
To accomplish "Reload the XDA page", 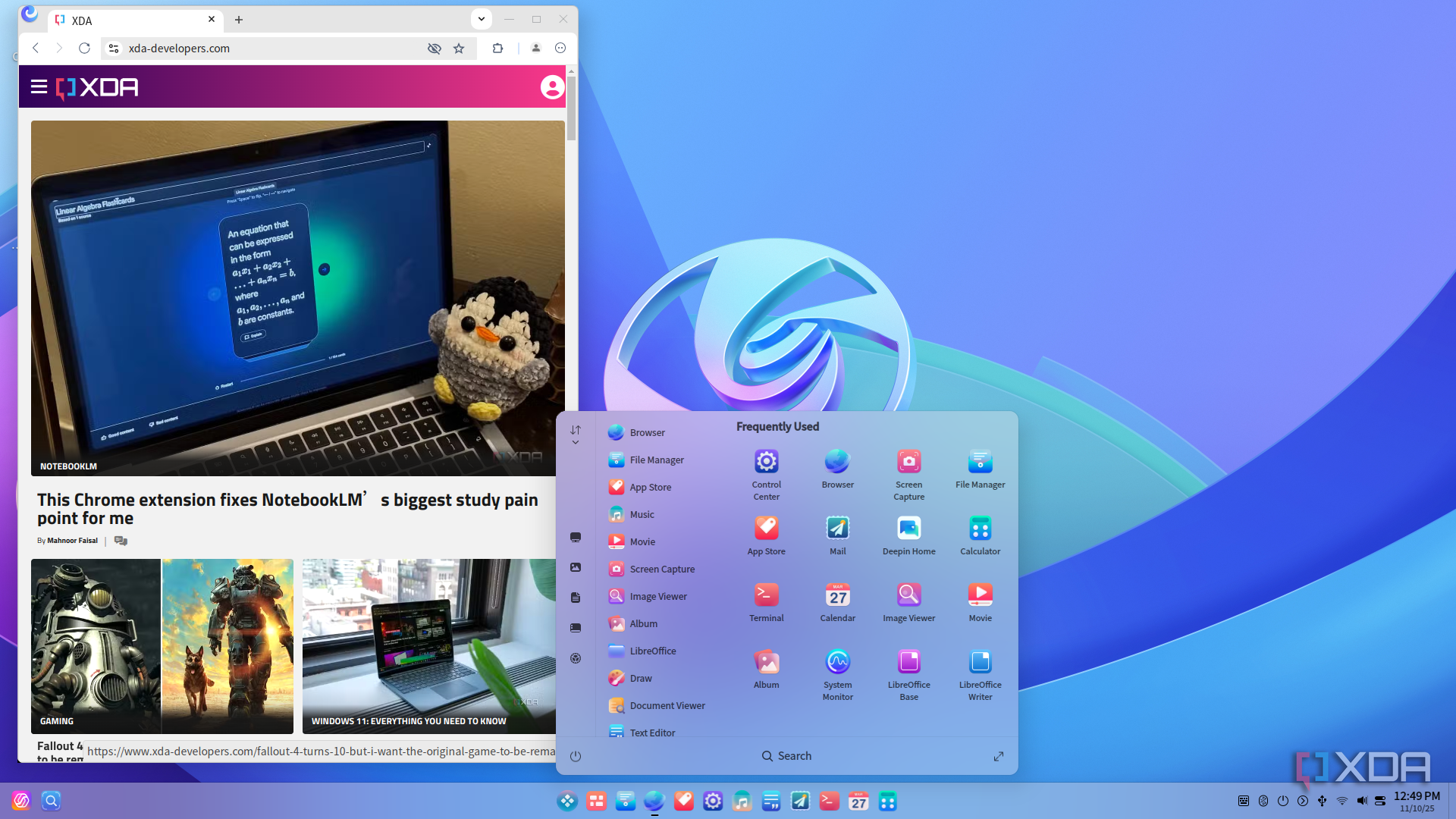I will (84, 49).
